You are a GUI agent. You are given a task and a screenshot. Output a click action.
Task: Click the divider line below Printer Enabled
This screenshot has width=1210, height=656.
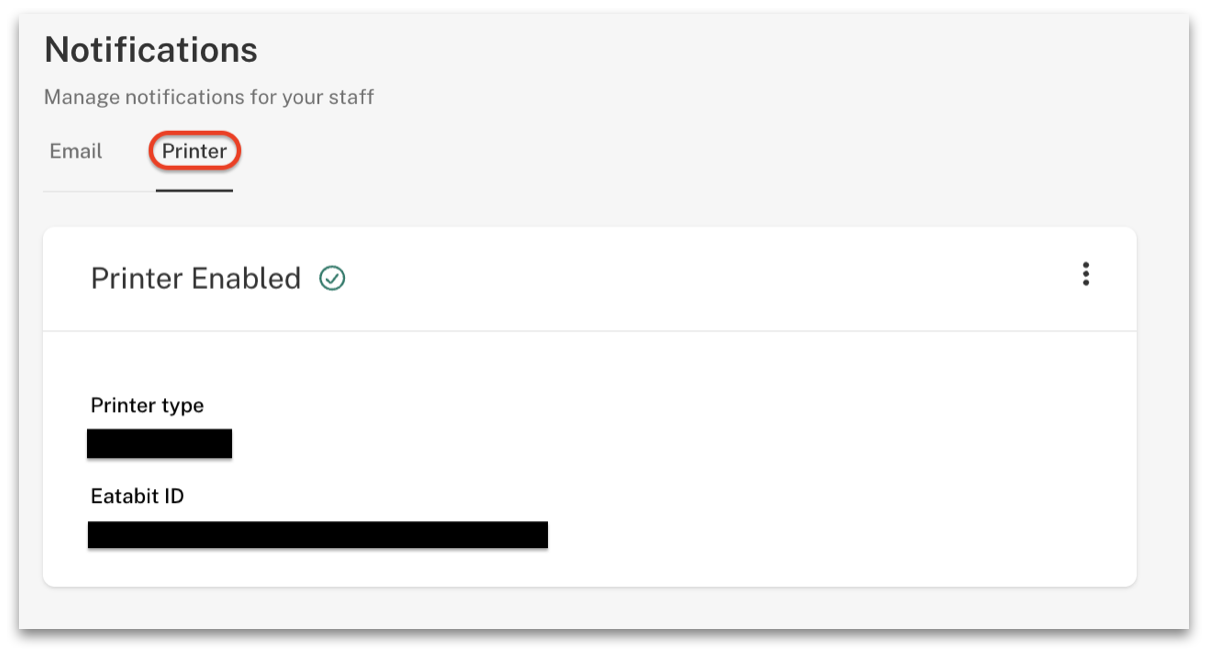(590, 331)
